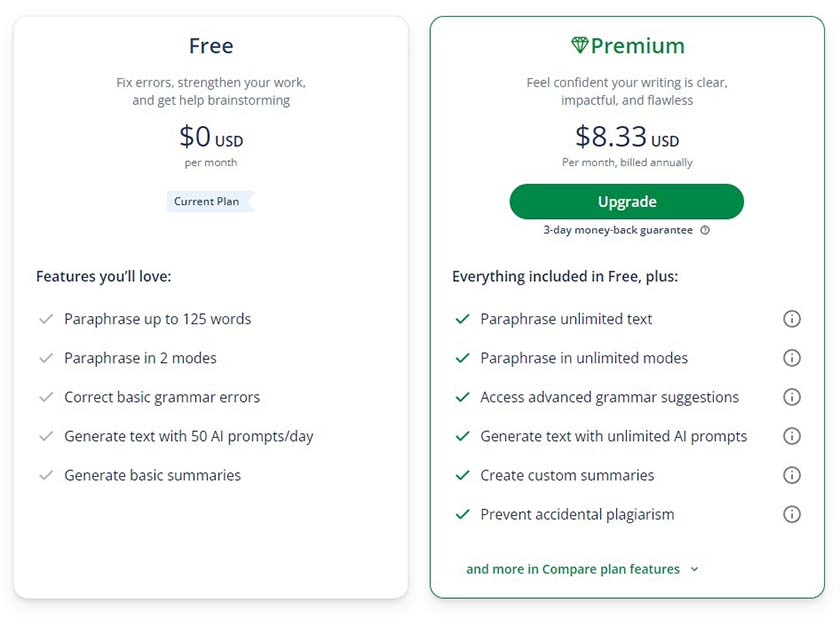840x619 pixels.
Task: Click the Current Plan badge
Action: pyautogui.click(x=209, y=201)
